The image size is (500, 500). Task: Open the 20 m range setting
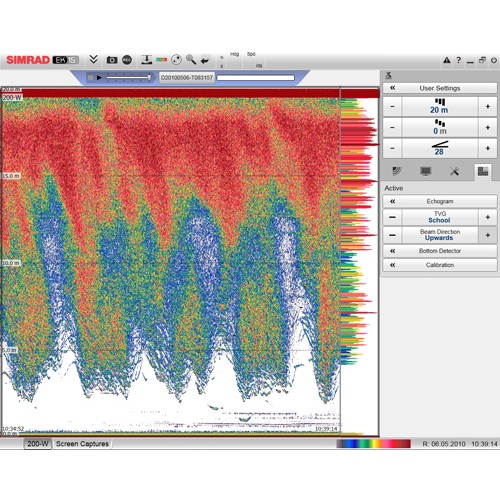(440, 107)
